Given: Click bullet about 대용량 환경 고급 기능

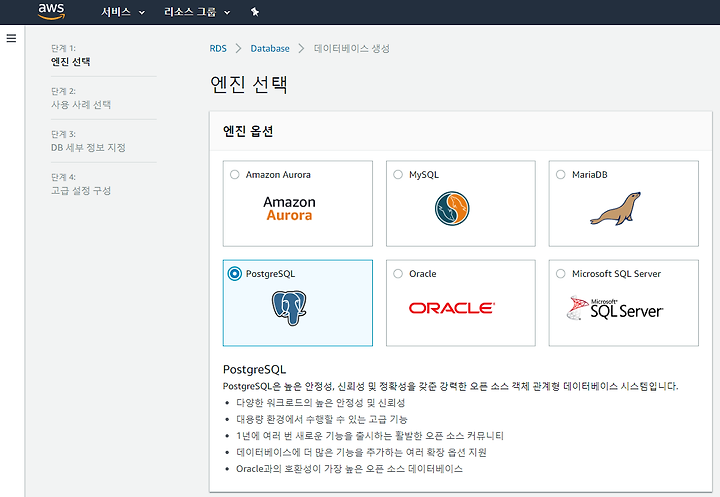Looking at the screenshot, I should point(322,419).
